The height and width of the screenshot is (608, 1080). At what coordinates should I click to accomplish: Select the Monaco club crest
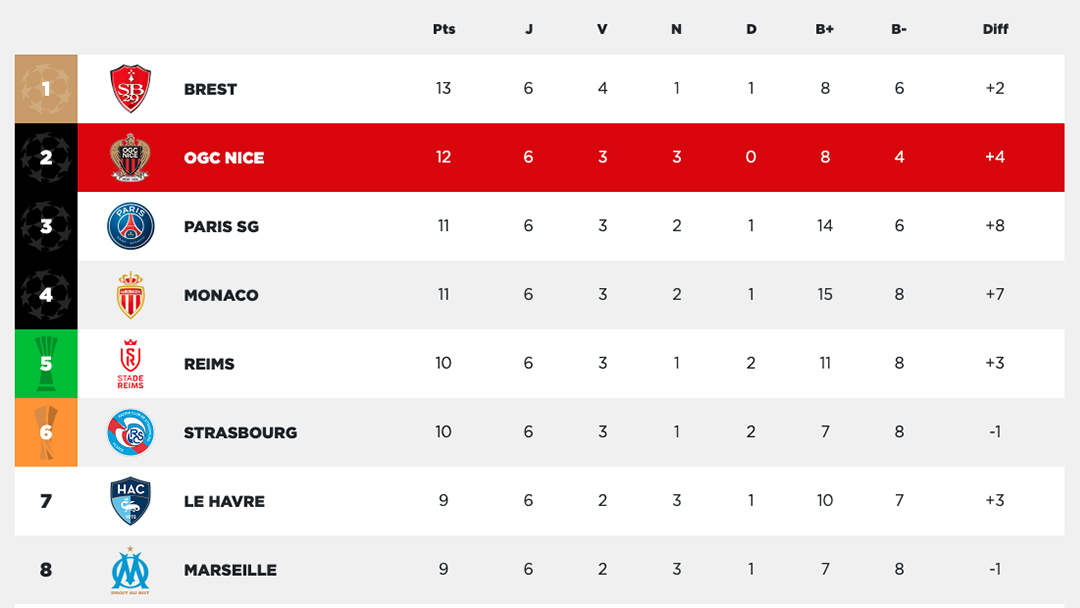point(130,295)
